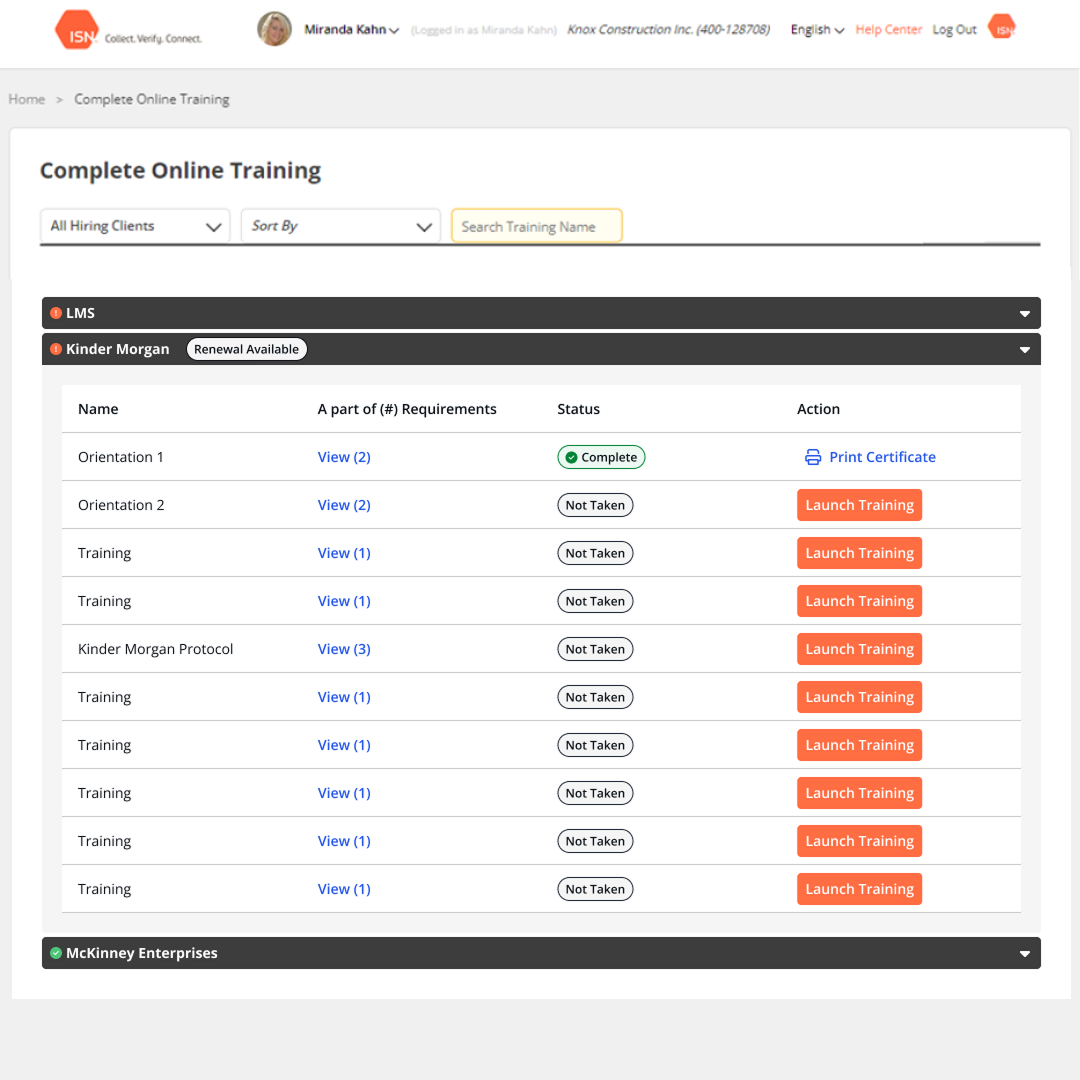Click the Orientation 2 name cell
Viewport: 1080px width, 1080px height.
121,506
